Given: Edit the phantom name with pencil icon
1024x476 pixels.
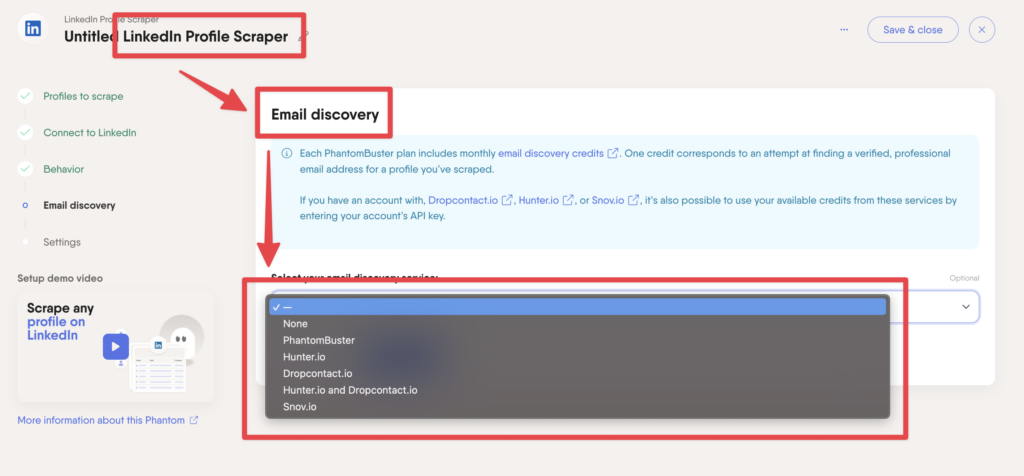Looking at the screenshot, I should (304, 37).
